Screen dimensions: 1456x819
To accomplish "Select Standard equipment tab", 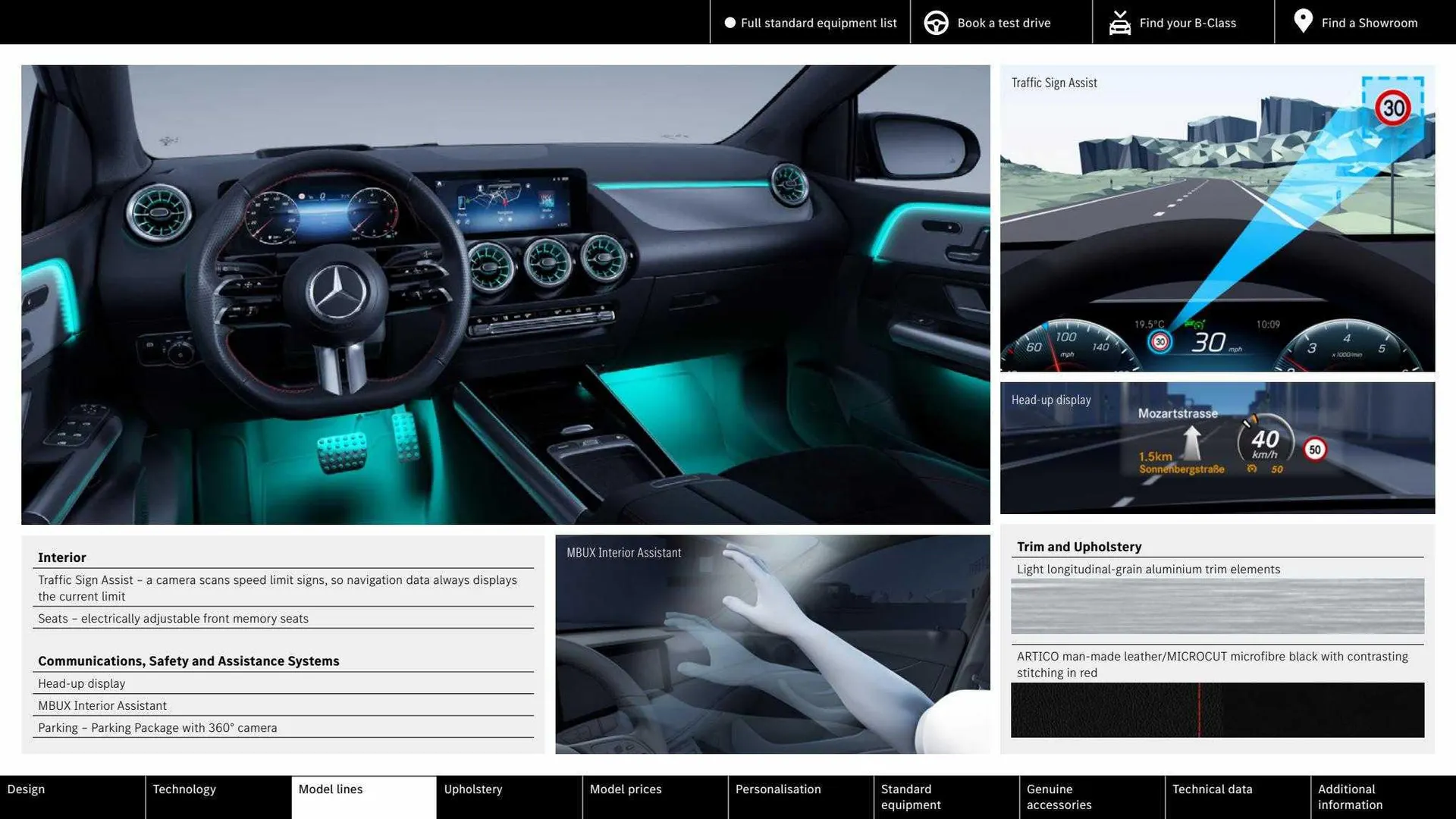I will (x=946, y=796).
